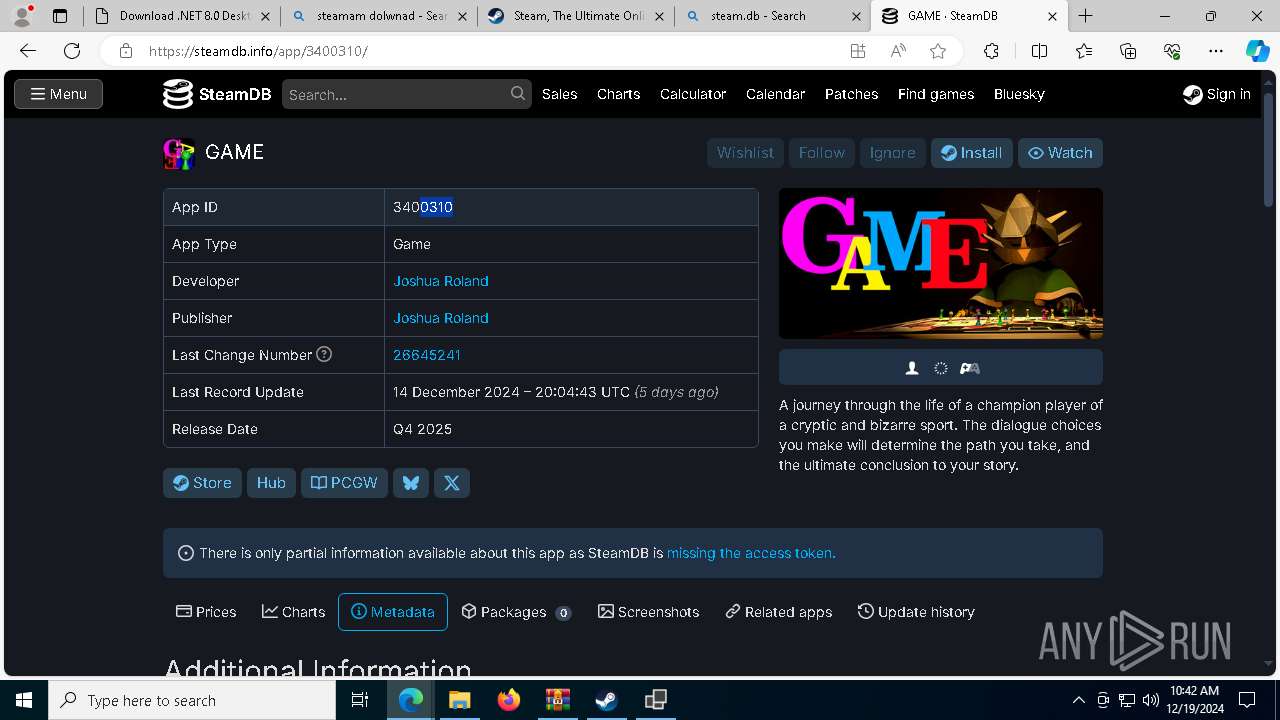
Task: Open the SteamDB Menu button
Action: (x=58, y=94)
